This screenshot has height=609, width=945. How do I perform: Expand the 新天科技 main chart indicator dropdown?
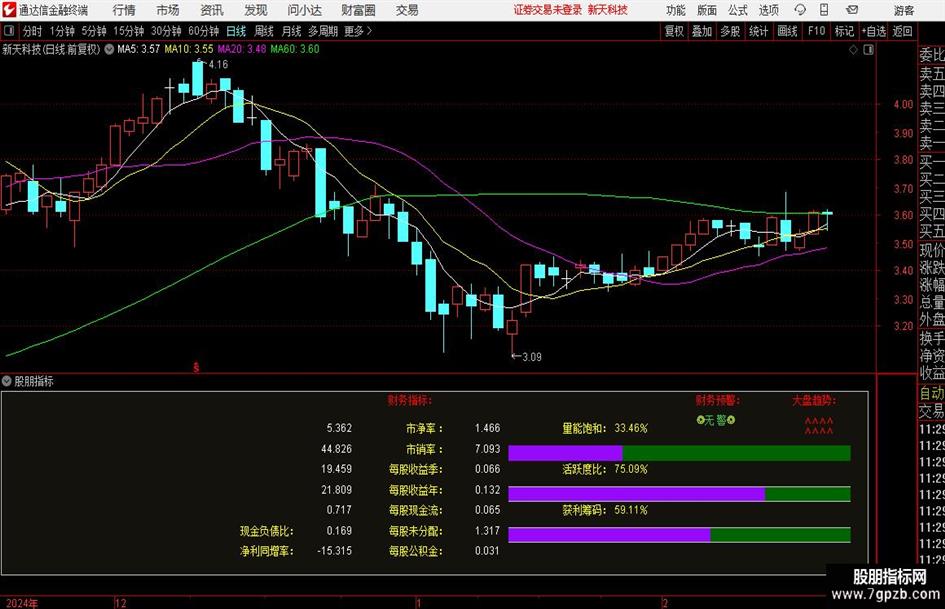109,49
